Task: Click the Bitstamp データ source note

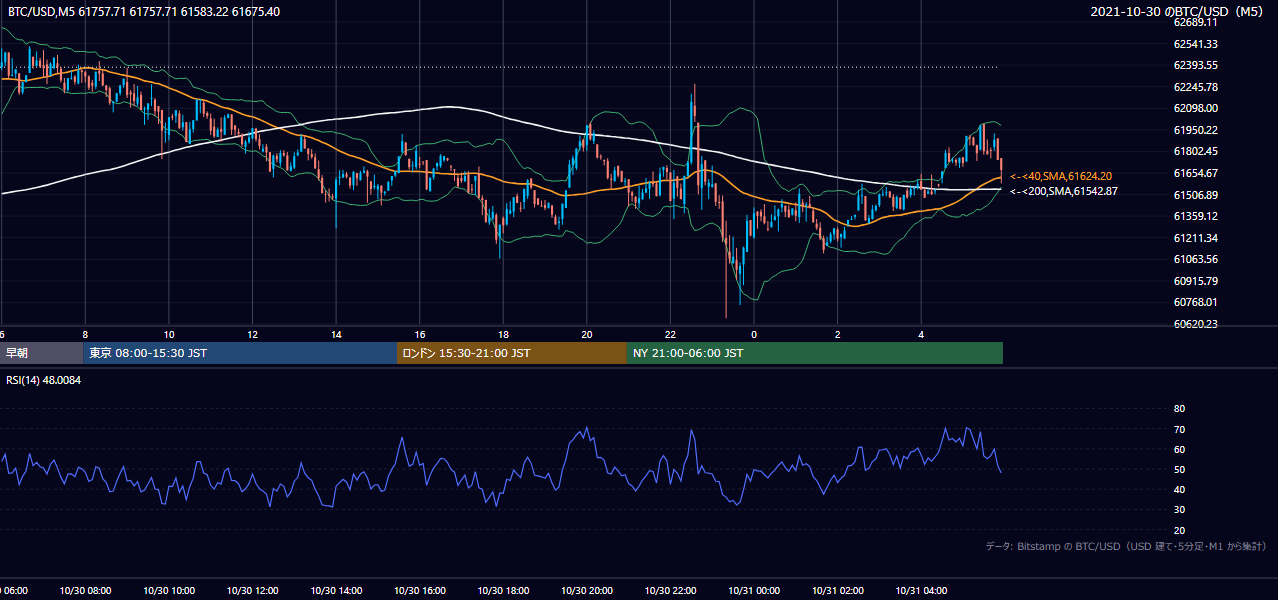Action: coord(1126,546)
